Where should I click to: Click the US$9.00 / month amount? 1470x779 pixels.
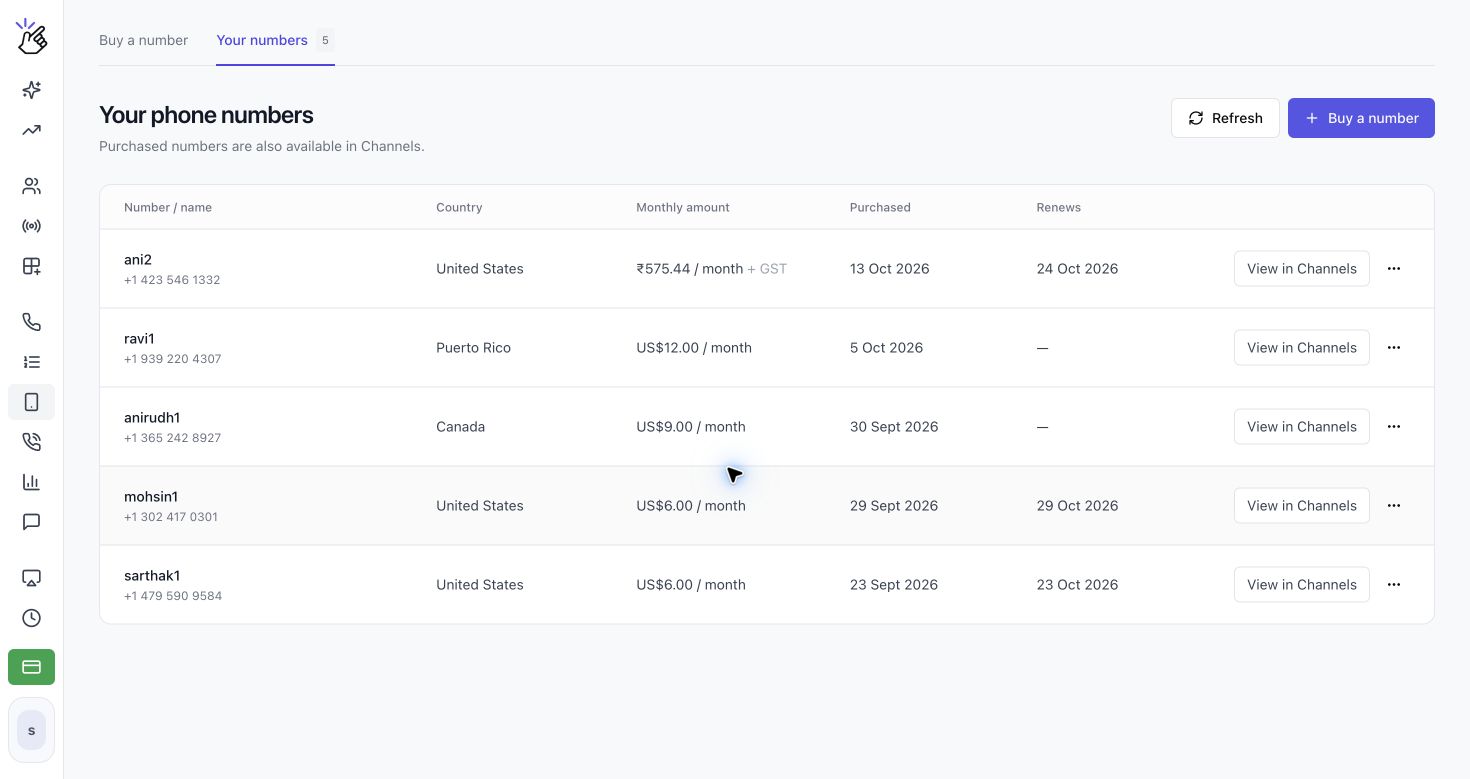coord(691,427)
